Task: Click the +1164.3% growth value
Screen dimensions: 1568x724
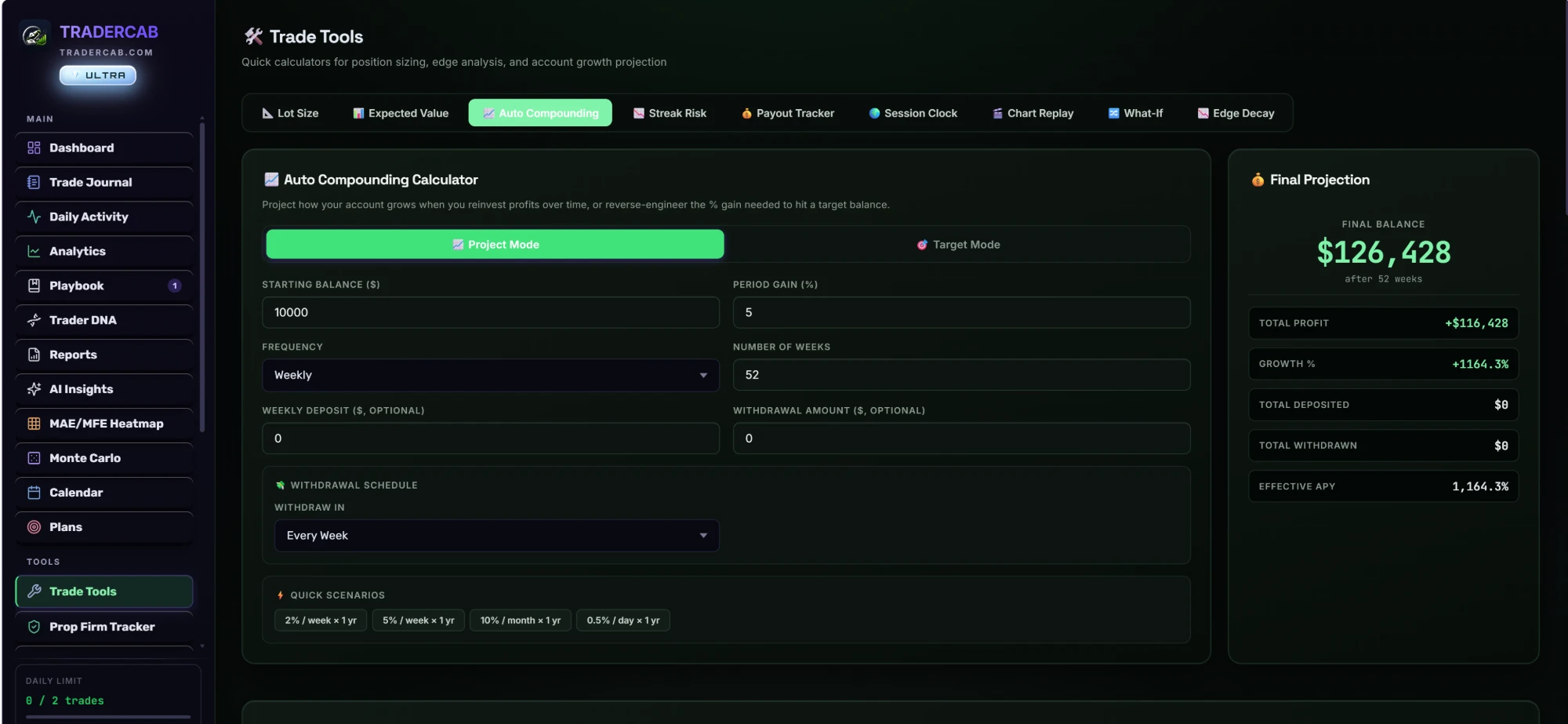Action: 1480,364
